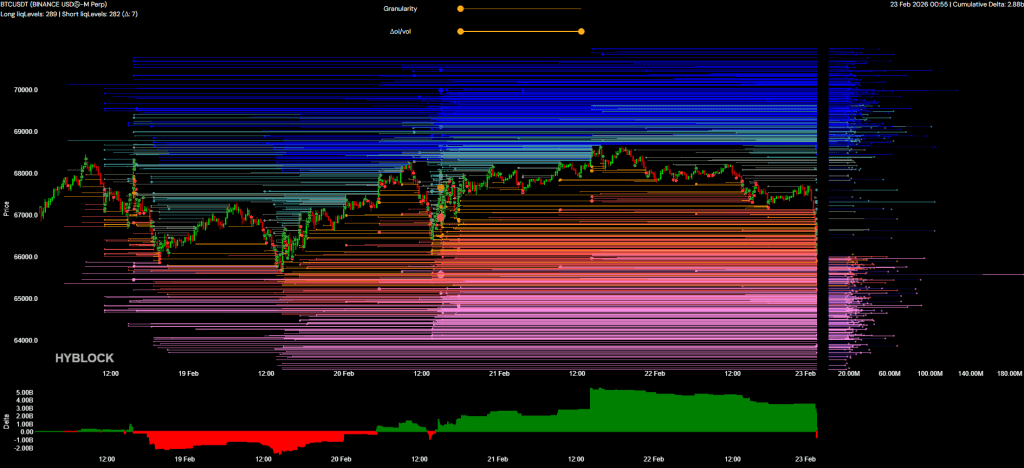Click the vertical Price axis title
The height and width of the screenshot is (468, 1024).
coord(6,209)
